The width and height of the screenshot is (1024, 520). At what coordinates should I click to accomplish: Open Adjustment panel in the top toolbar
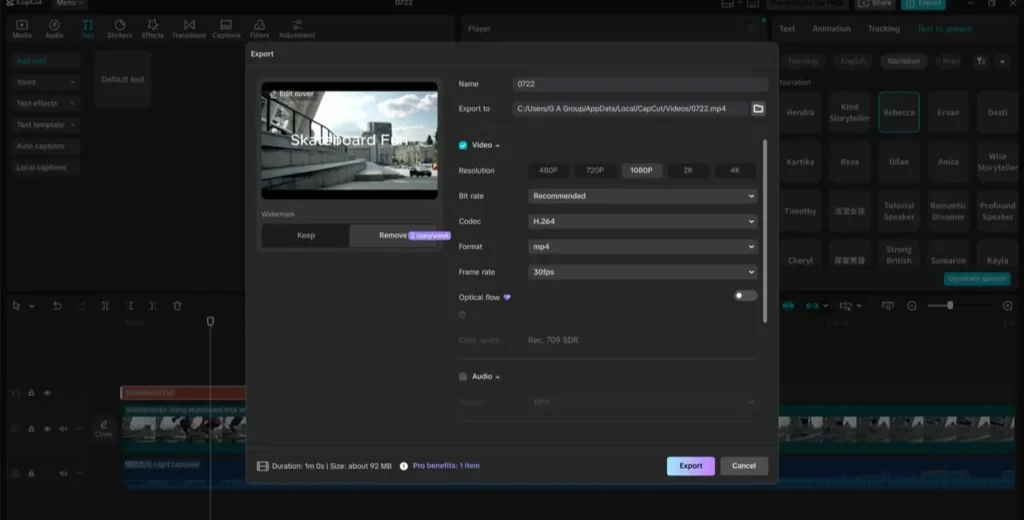297,29
